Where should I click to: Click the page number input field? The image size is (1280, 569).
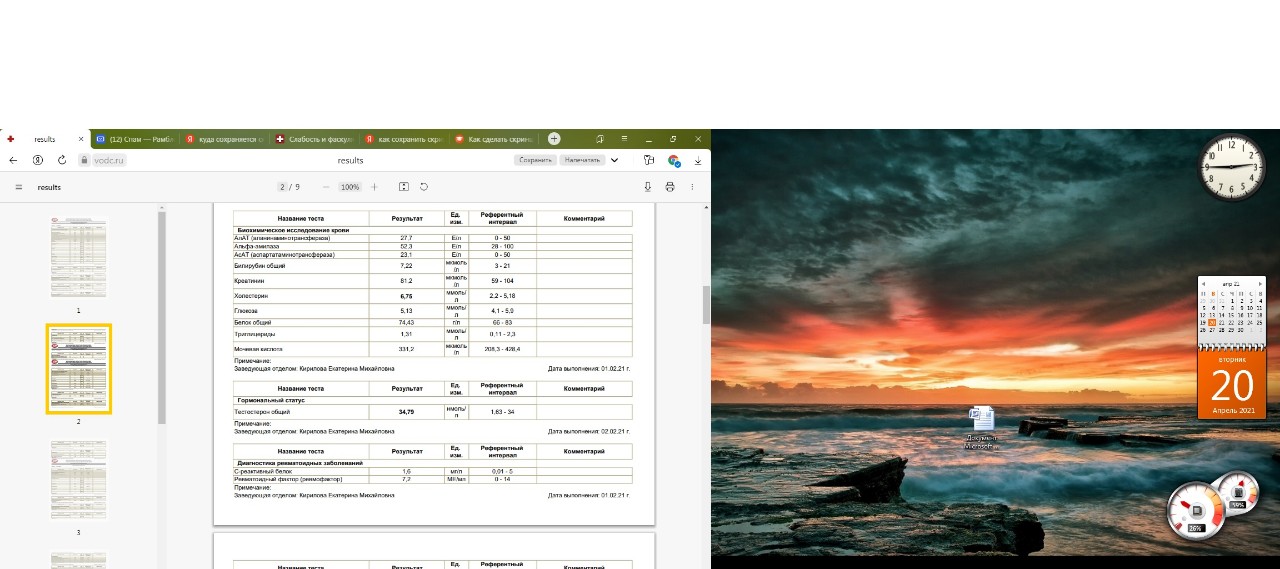click(x=284, y=187)
